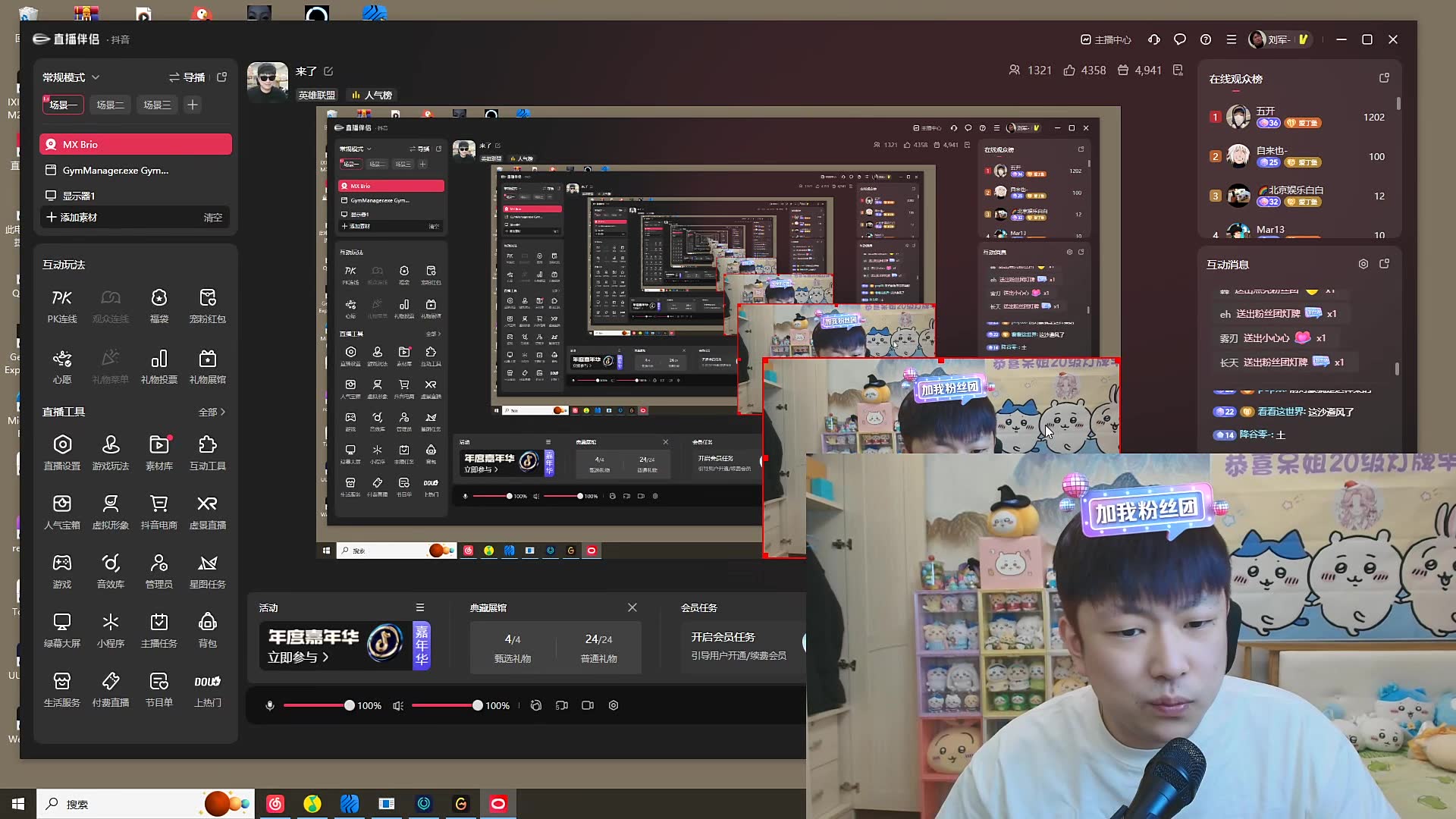The height and width of the screenshot is (819, 1456).
Task: Open 小程序 mini programs
Action: click(x=111, y=631)
